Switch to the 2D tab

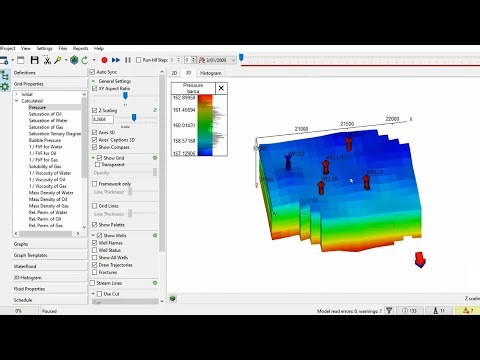(174, 73)
